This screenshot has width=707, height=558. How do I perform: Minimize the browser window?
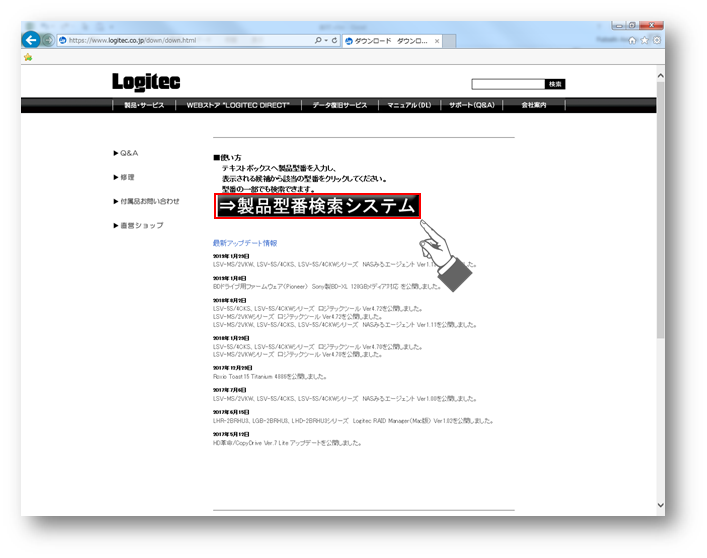coord(619,26)
